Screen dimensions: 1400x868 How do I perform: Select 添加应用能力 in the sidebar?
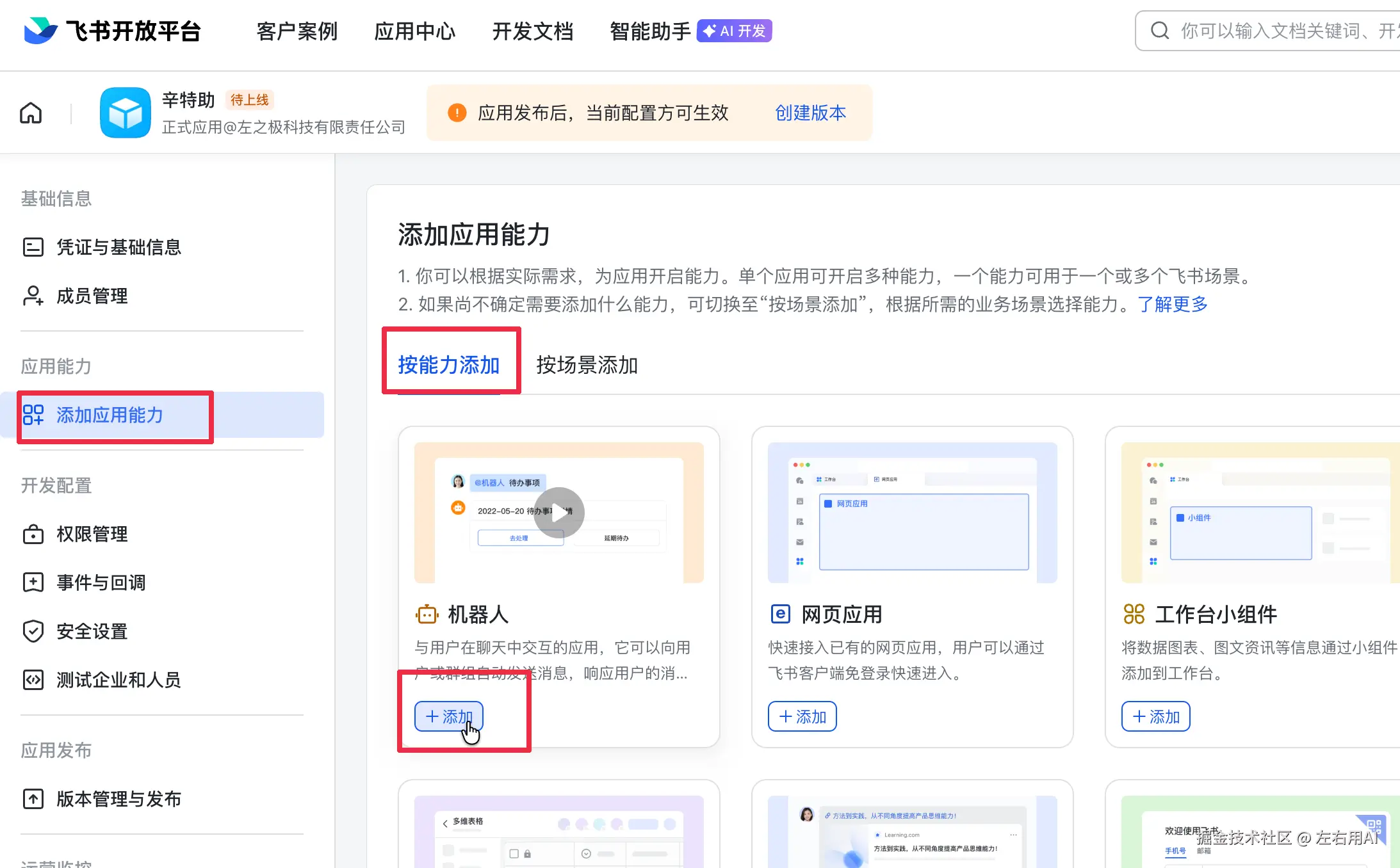click(x=110, y=415)
